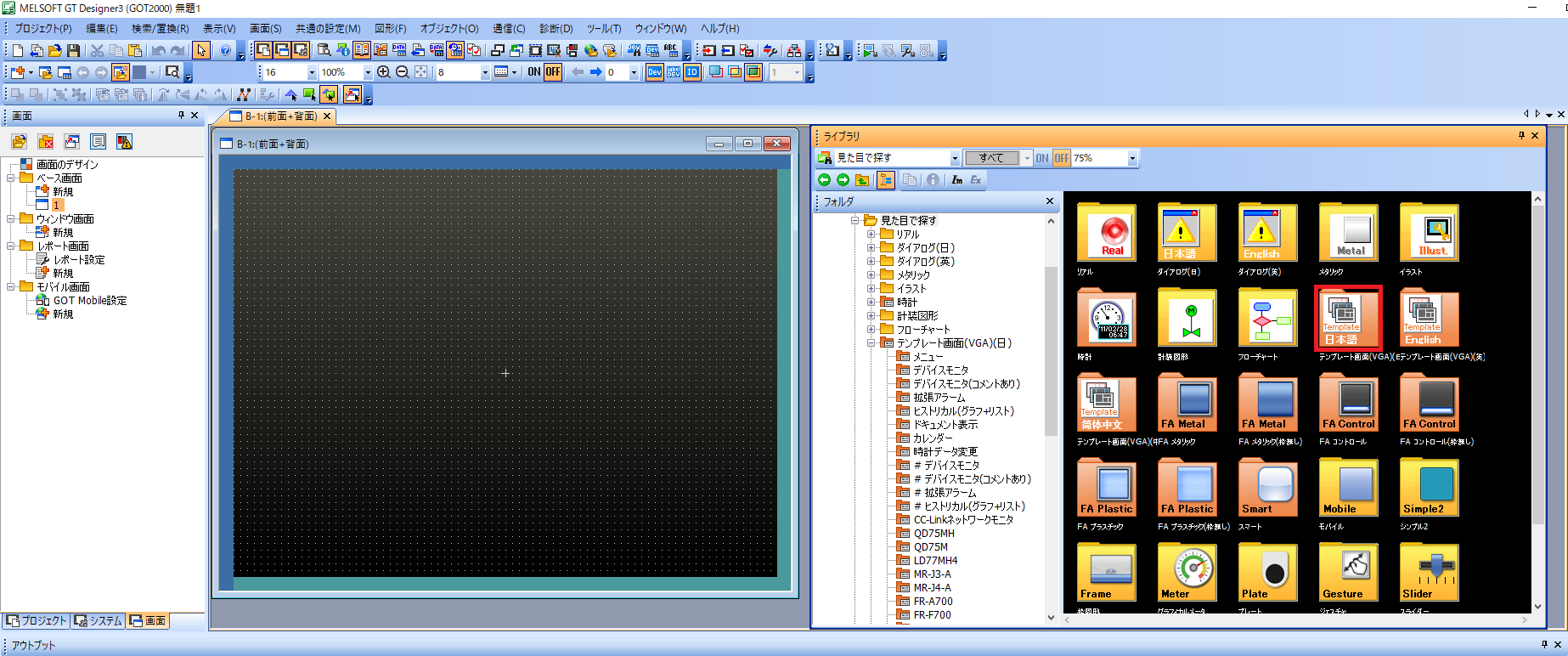Click the blue next-arrow icon in toolbar
The image size is (1568, 656).
[x=596, y=72]
